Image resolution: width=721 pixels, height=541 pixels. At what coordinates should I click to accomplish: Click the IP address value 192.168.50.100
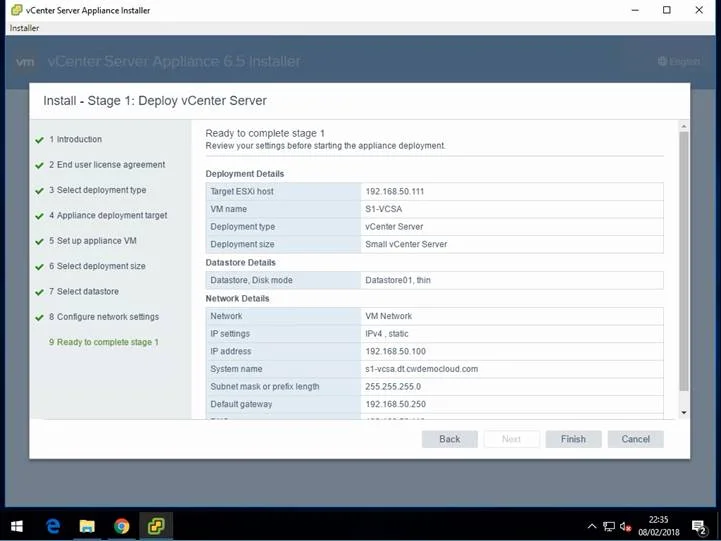click(395, 351)
